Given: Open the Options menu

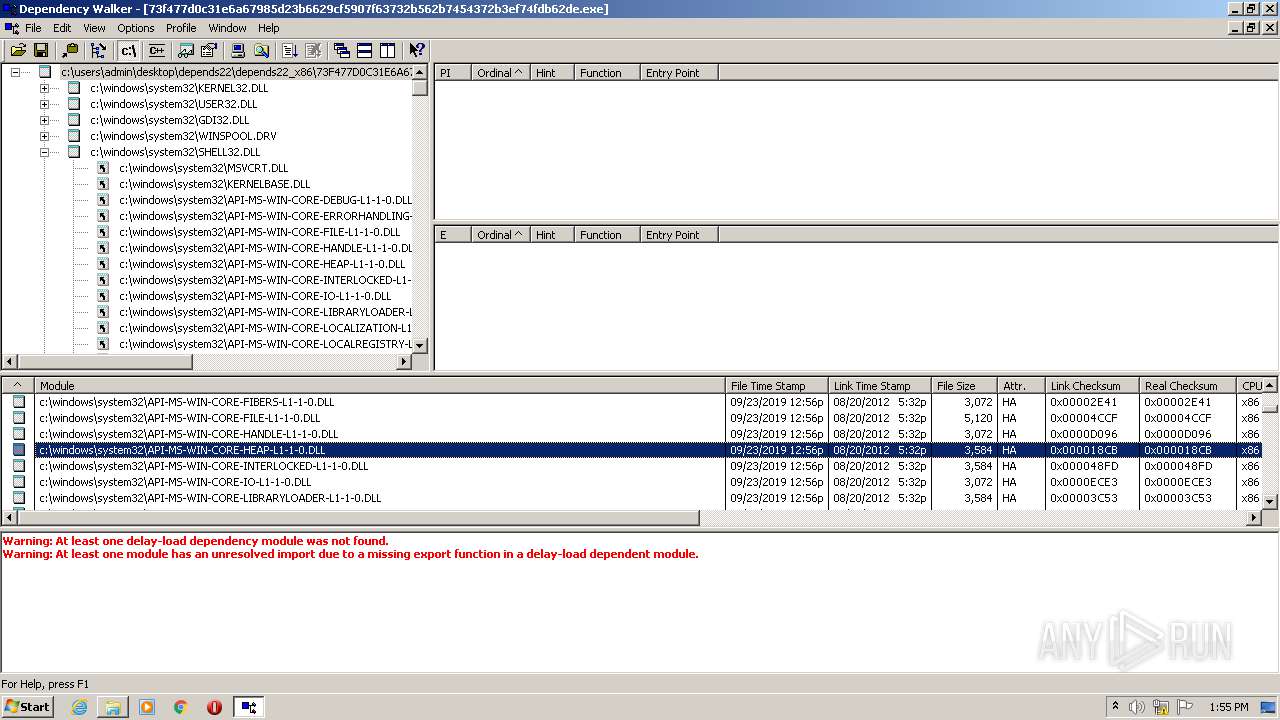Looking at the screenshot, I should [x=136, y=28].
